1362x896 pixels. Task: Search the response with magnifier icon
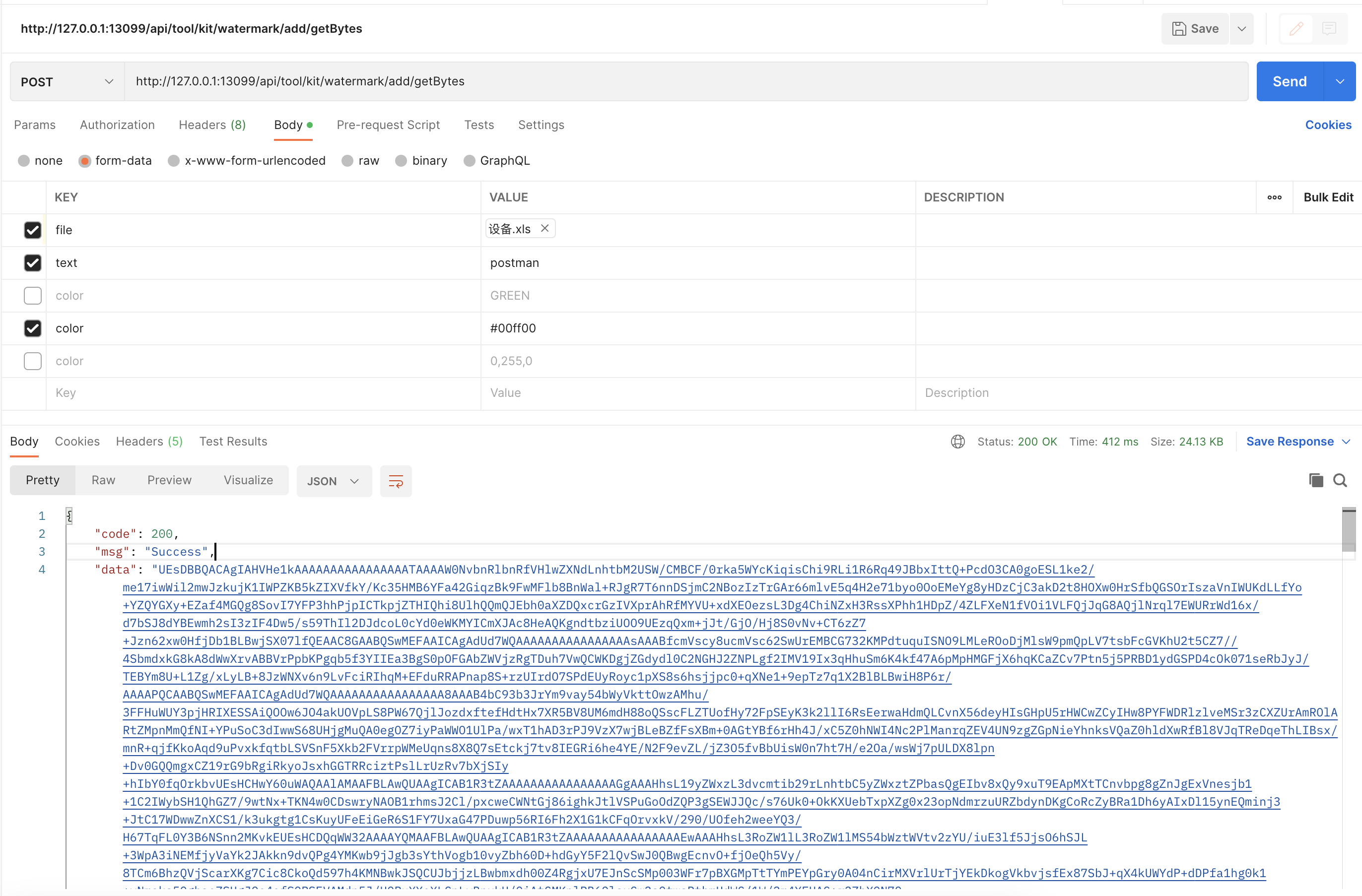point(1340,480)
